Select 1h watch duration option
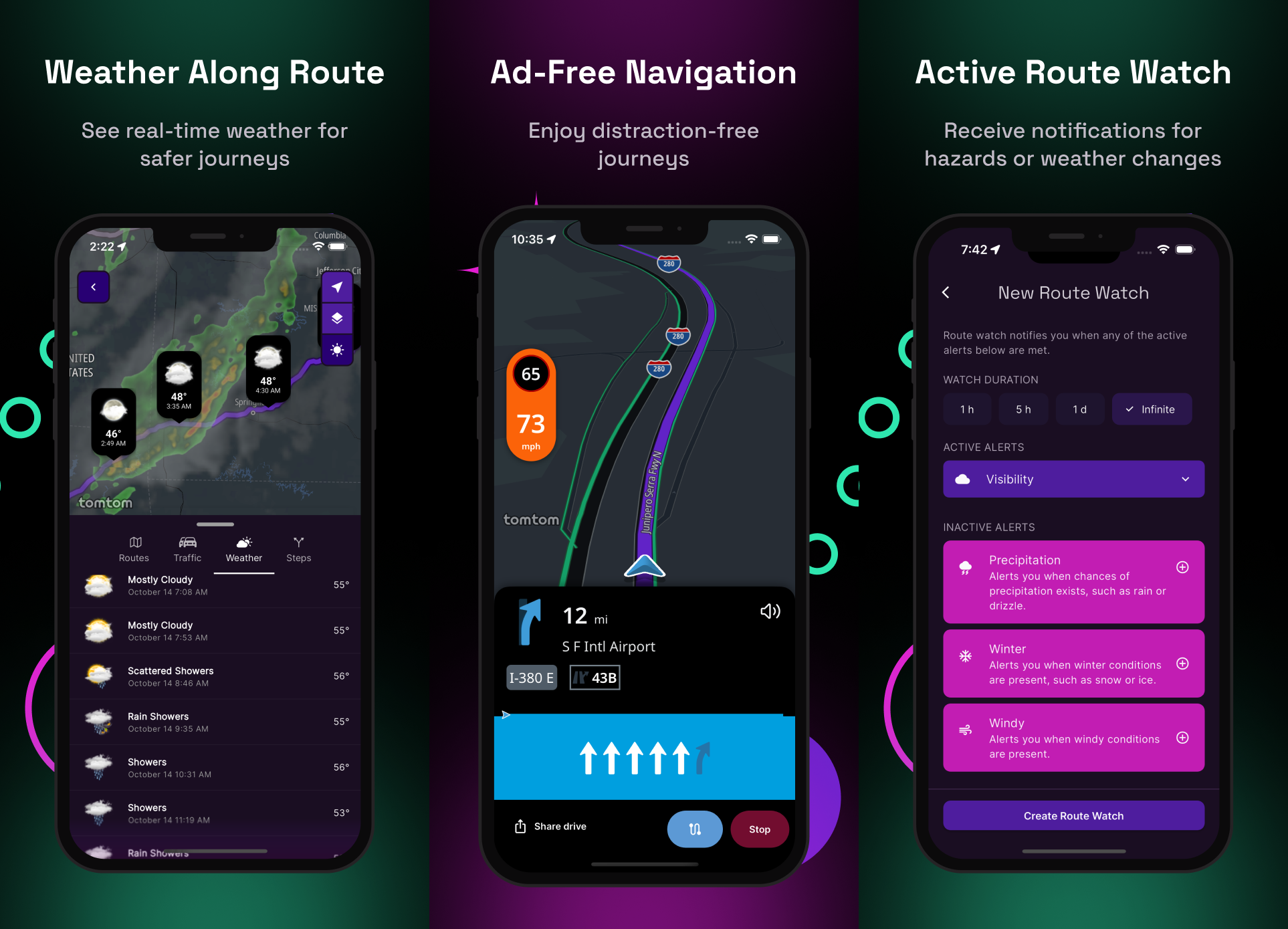This screenshot has height=929, width=1288. (966, 409)
